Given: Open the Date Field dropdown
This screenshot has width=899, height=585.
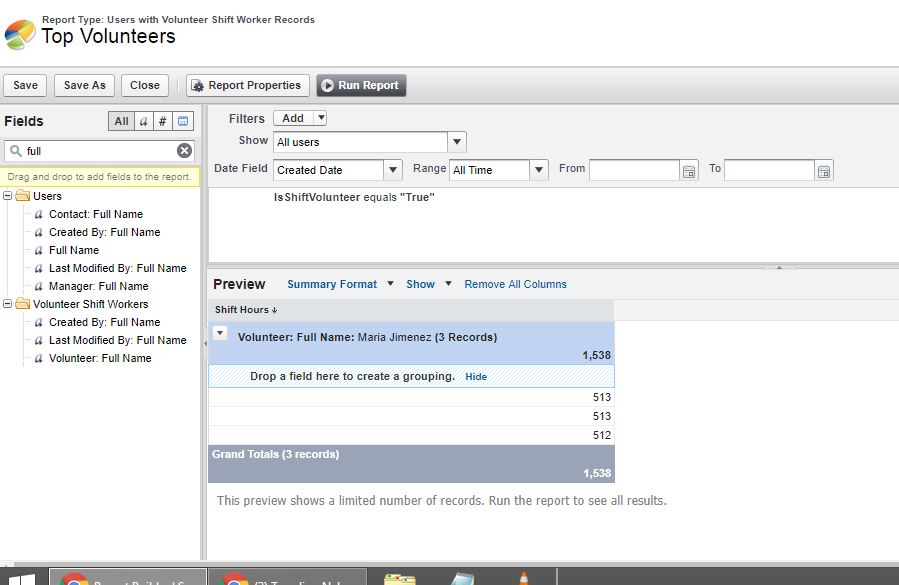Looking at the screenshot, I should pos(393,170).
